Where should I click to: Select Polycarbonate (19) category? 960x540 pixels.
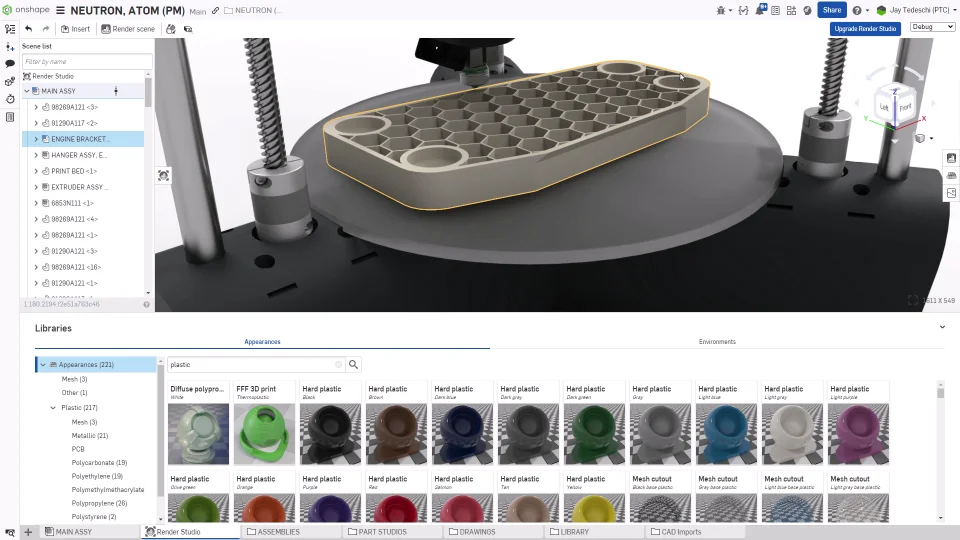point(99,462)
